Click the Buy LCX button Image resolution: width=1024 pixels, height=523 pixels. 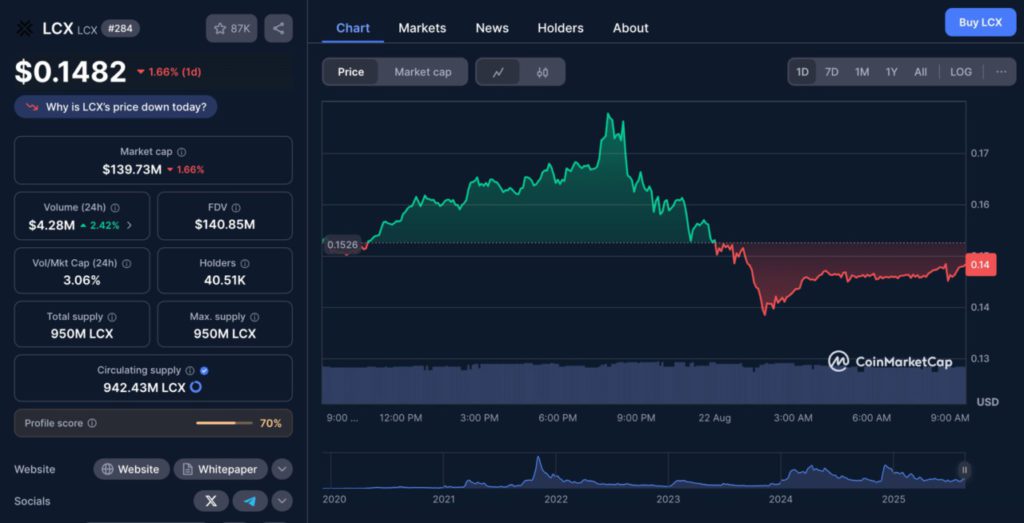pyautogui.click(x=979, y=22)
